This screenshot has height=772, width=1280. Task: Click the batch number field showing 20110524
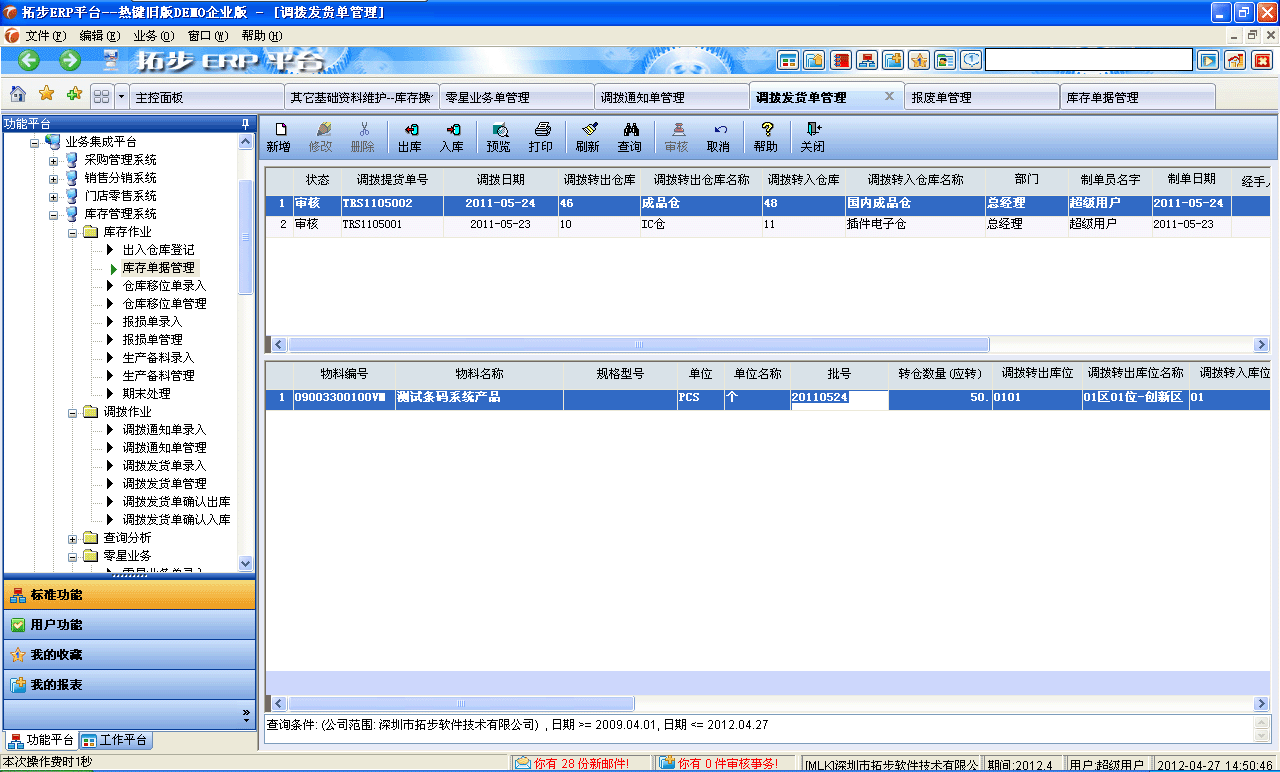tap(840, 399)
